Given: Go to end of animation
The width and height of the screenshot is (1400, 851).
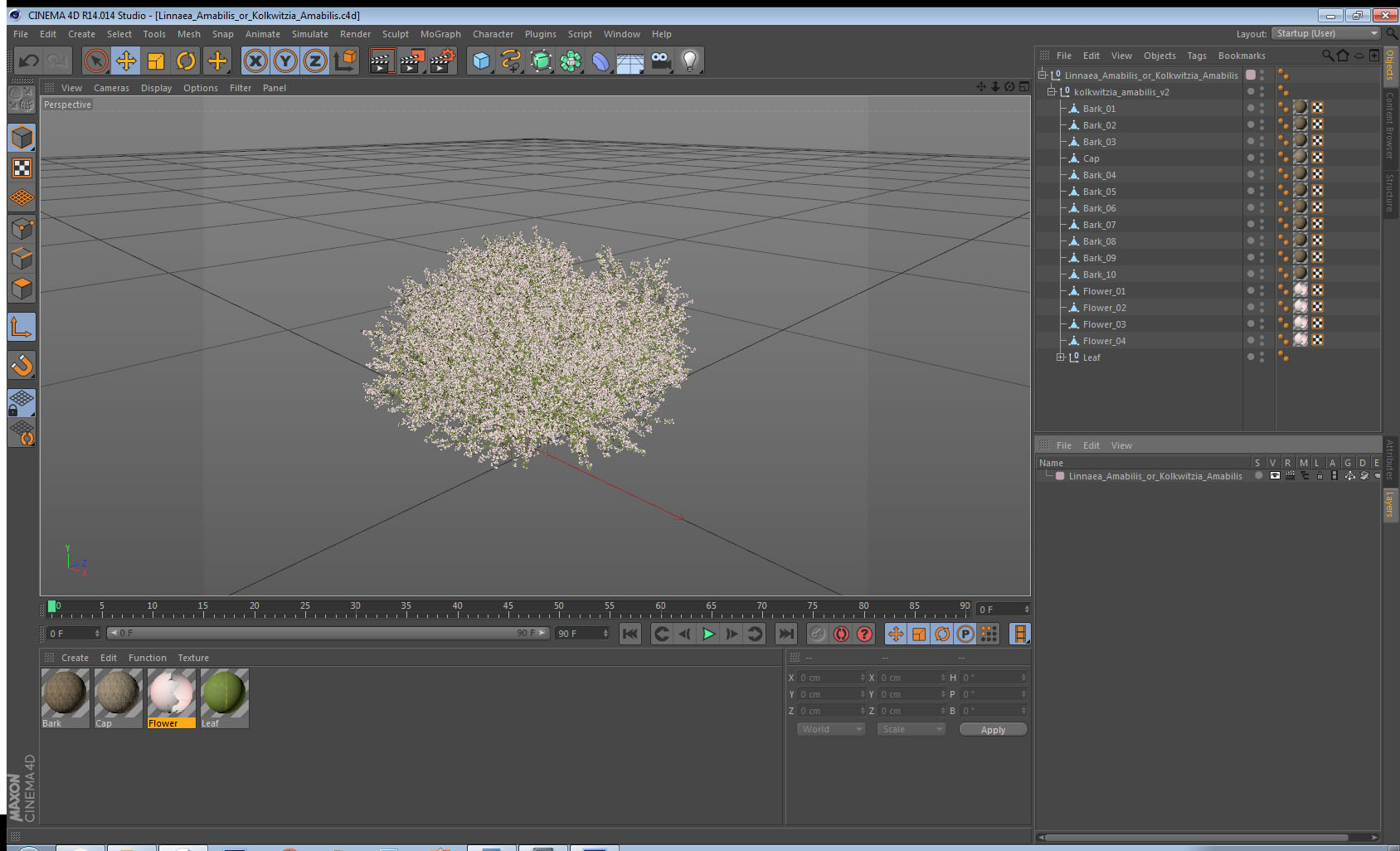Looking at the screenshot, I should tap(785, 634).
